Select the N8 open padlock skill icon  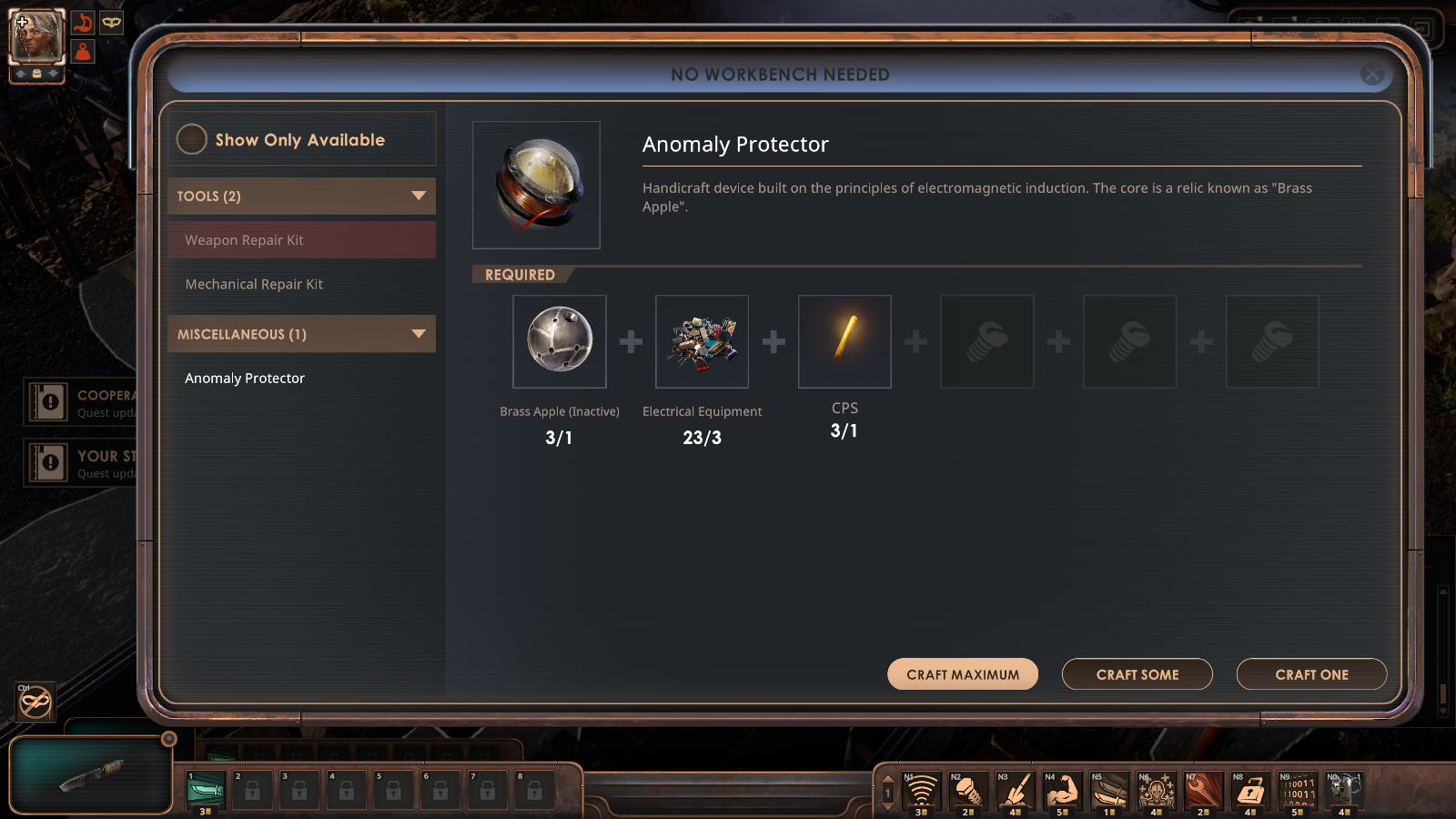tap(1250, 790)
